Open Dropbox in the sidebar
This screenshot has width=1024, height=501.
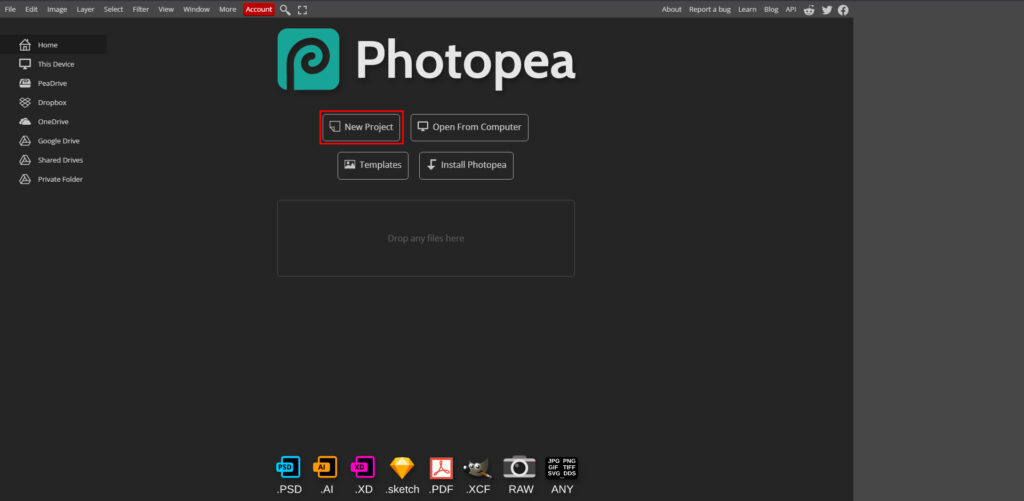coord(54,103)
